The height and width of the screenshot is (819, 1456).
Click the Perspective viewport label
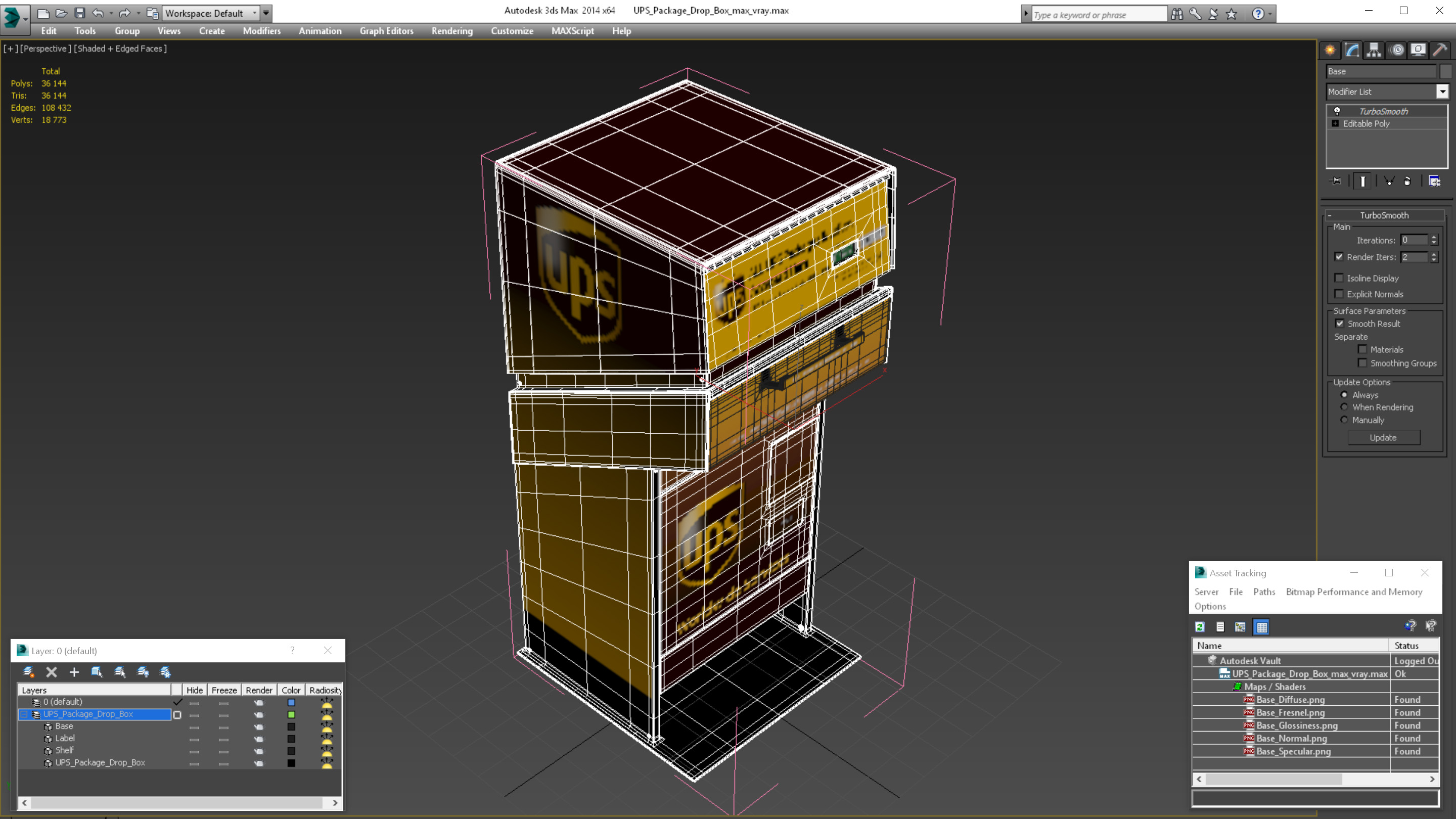click(45, 49)
